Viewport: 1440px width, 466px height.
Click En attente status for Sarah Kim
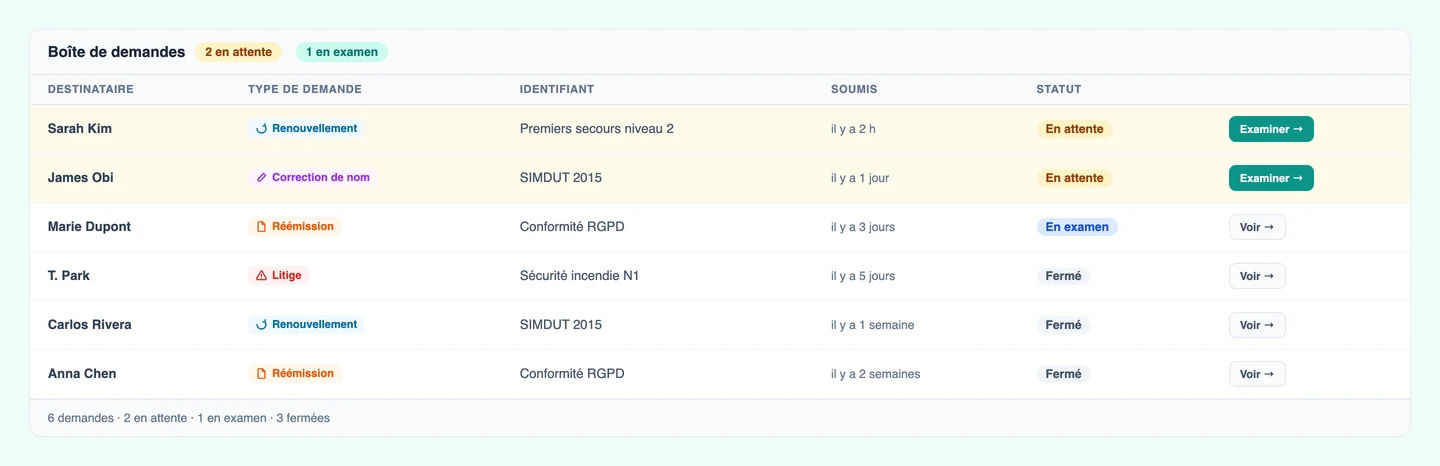tap(1075, 129)
